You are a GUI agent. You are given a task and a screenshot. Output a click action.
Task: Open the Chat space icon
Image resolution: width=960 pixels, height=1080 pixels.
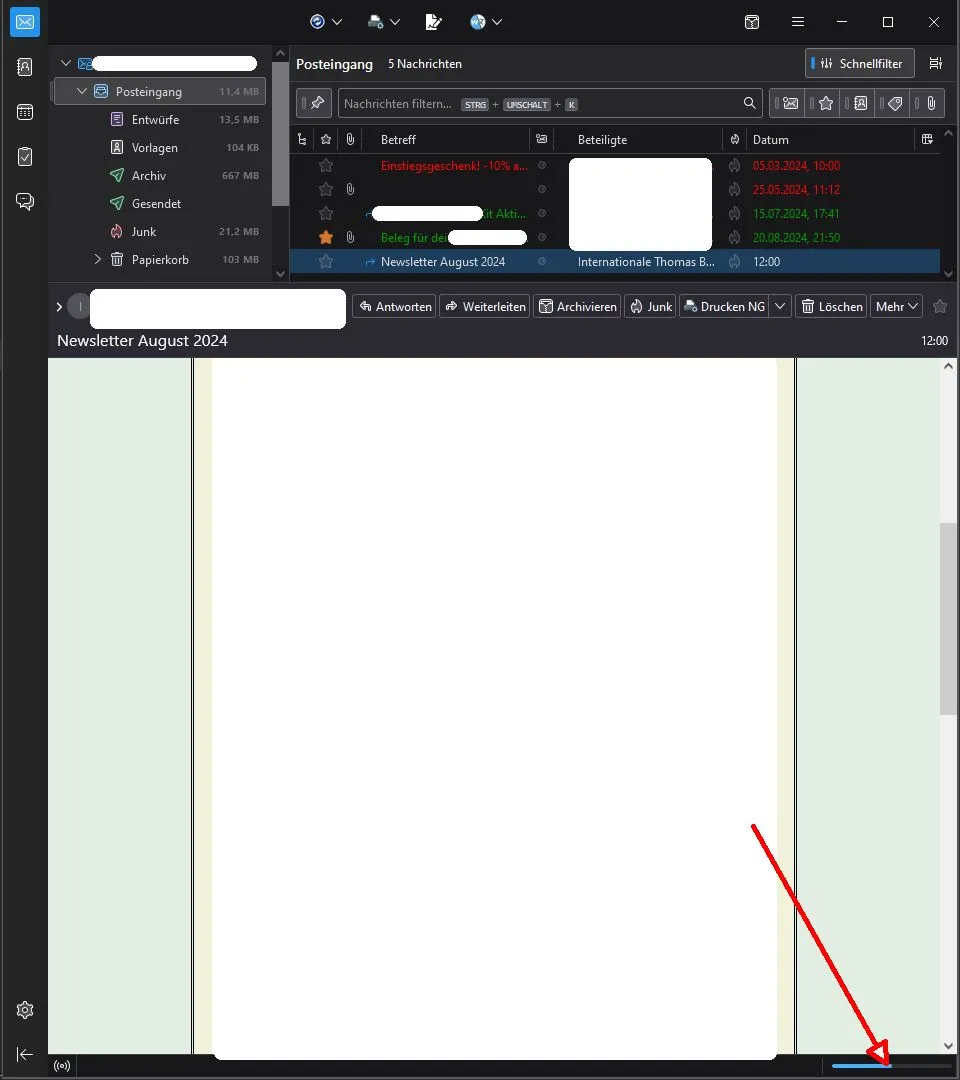[x=25, y=201]
